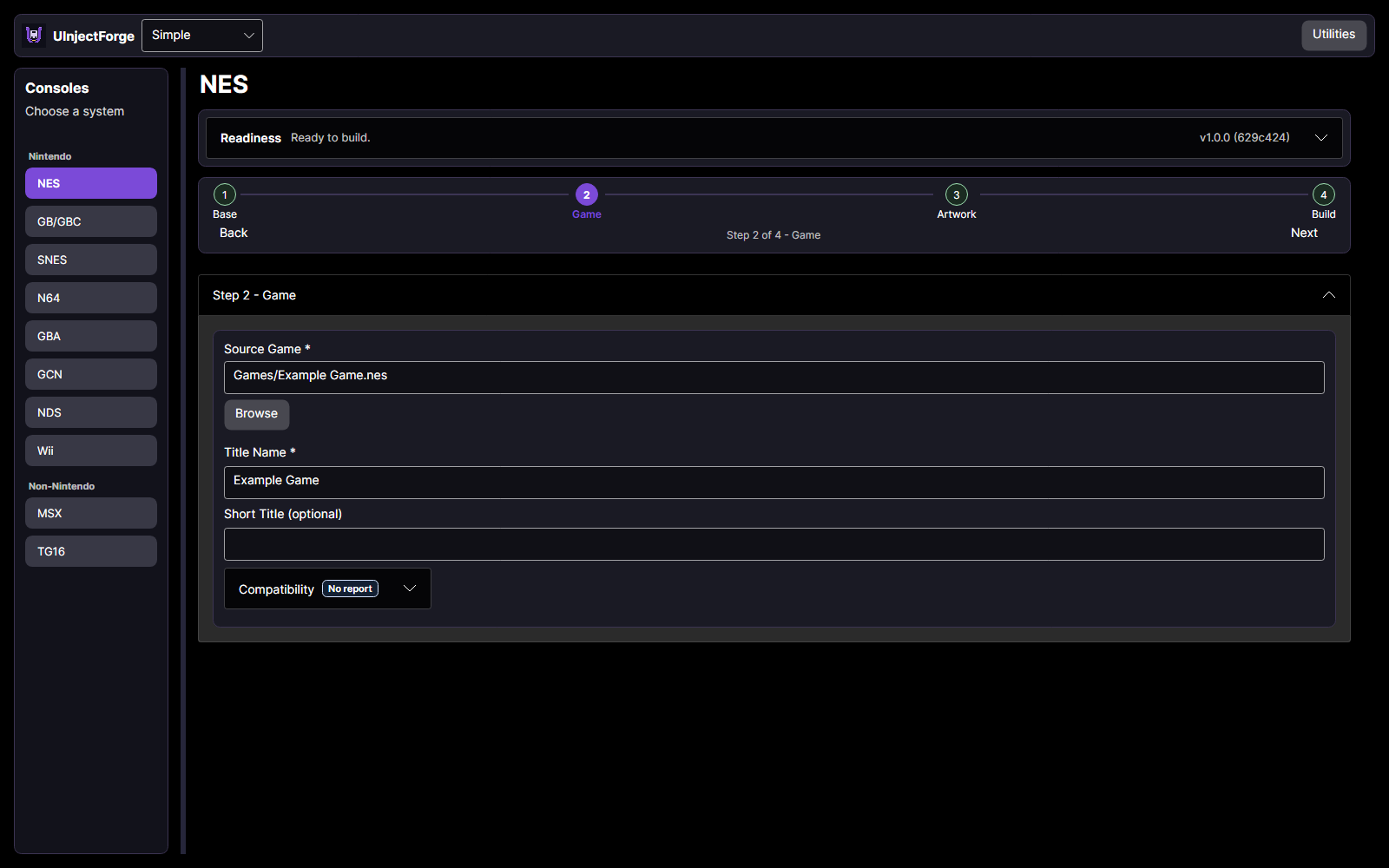This screenshot has height=868, width=1389.
Task: Select step 1 Base circle
Action: (225, 194)
